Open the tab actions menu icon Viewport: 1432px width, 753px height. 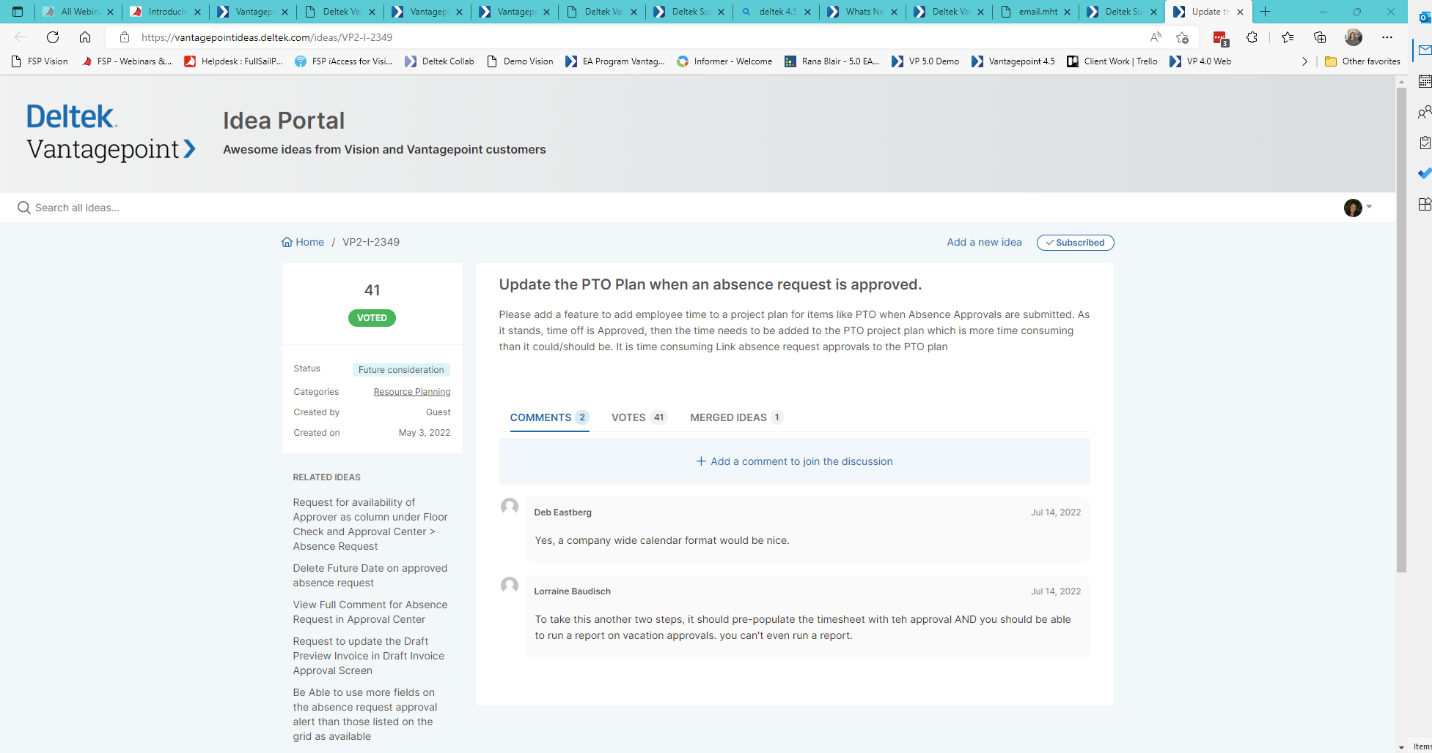(17, 12)
